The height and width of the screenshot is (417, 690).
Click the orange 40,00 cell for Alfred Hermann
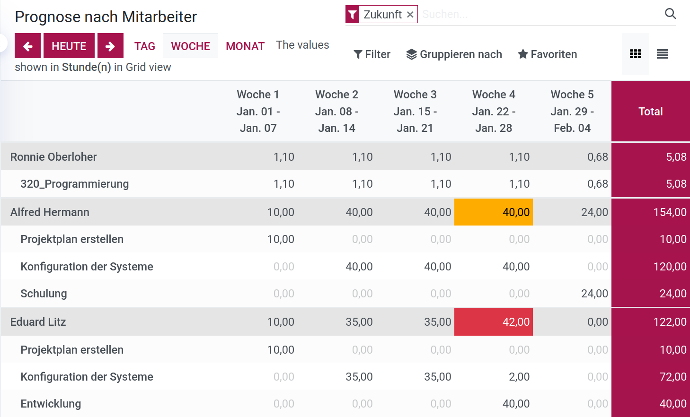click(x=494, y=212)
